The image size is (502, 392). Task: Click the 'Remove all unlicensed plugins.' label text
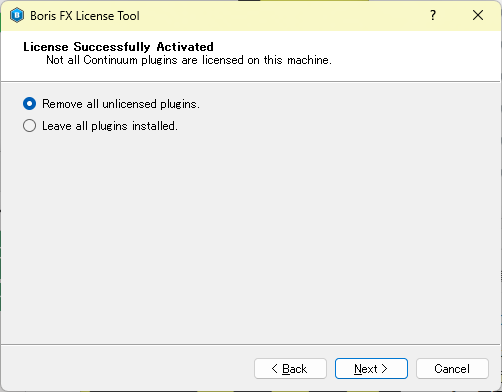coord(121,104)
